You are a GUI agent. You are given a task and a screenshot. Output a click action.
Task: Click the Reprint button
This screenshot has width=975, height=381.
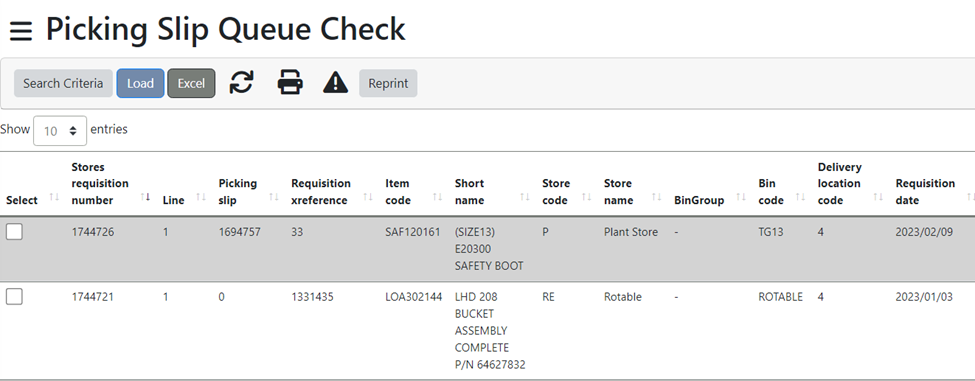tap(388, 83)
